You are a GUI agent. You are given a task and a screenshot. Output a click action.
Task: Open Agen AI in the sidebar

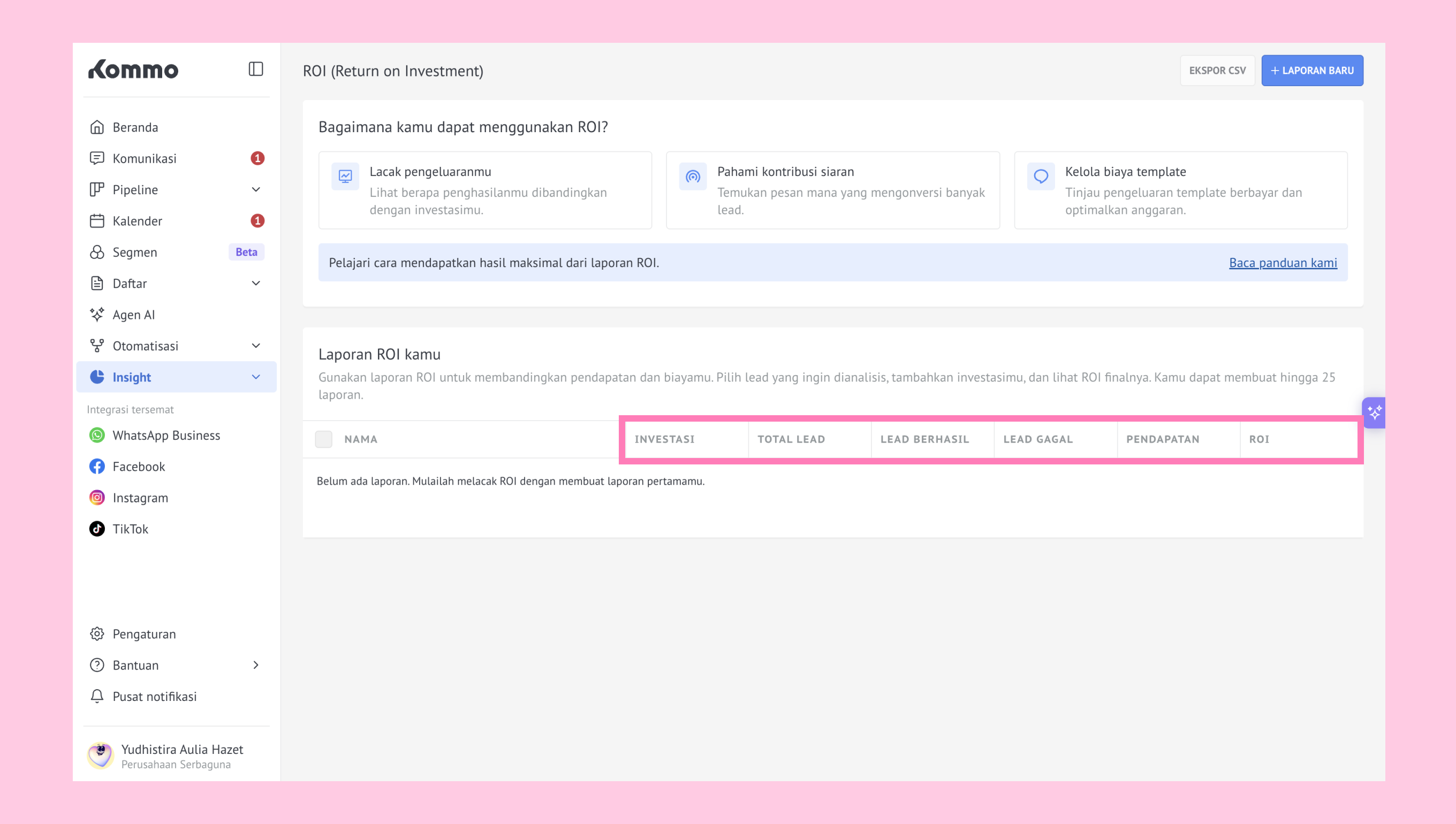[177, 314]
